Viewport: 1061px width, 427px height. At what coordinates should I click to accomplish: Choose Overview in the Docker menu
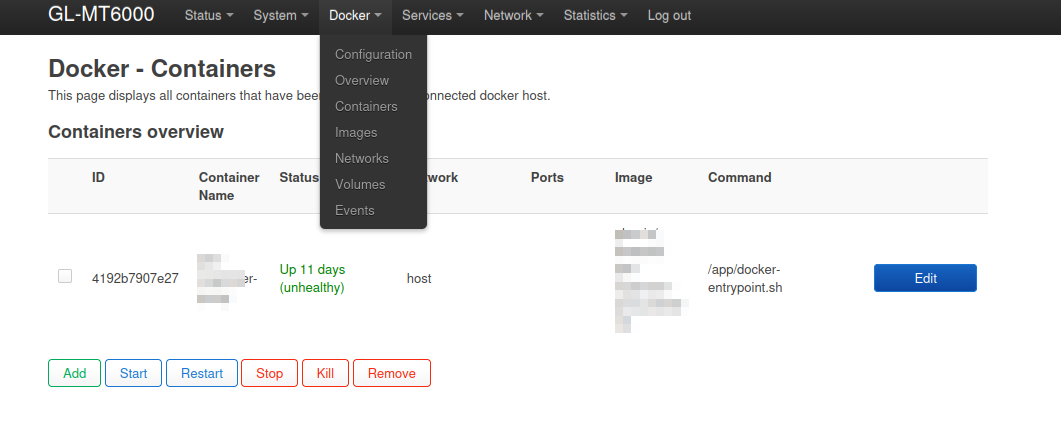click(362, 80)
